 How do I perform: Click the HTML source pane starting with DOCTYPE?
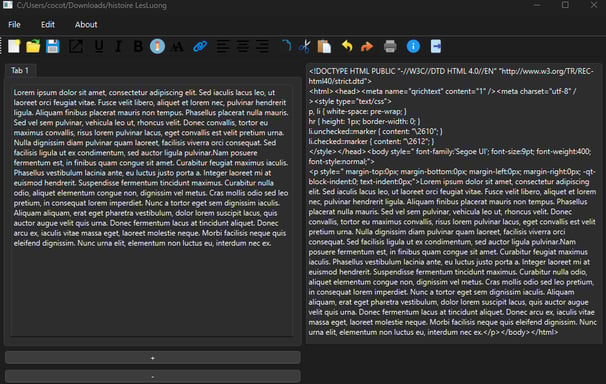(x=454, y=203)
